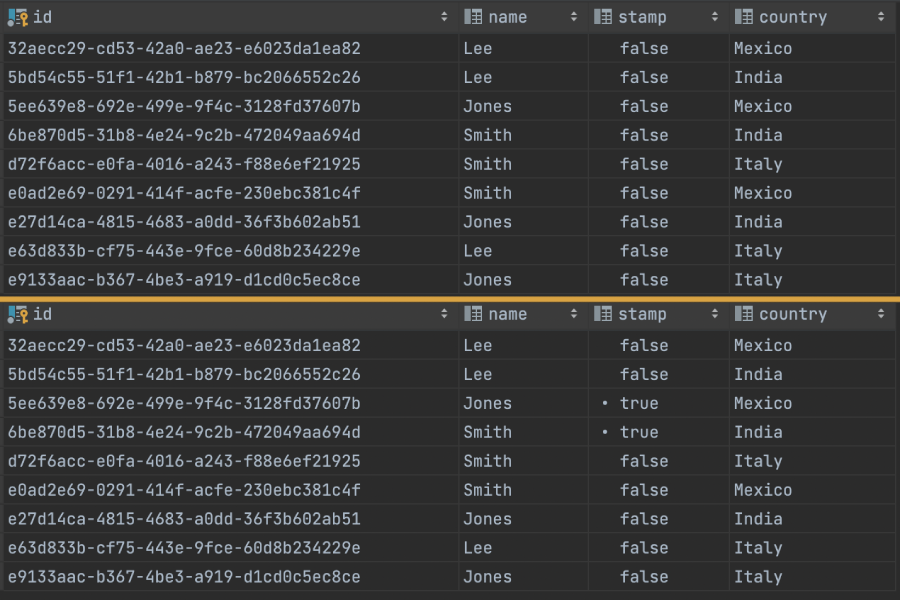Click the true stamp in lower table 6be870d5 row
Image resolution: width=900 pixels, height=600 pixels.
point(639,432)
